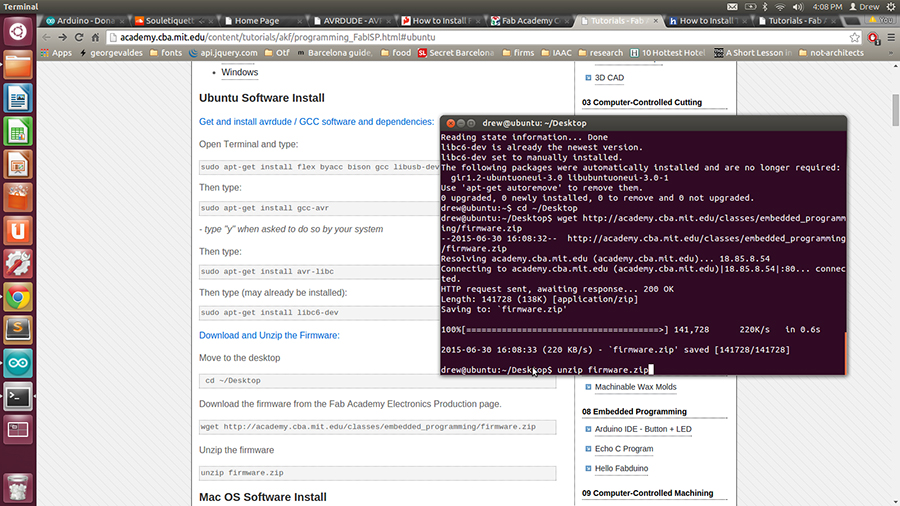Open battery indicator in top panel

point(750,7)
